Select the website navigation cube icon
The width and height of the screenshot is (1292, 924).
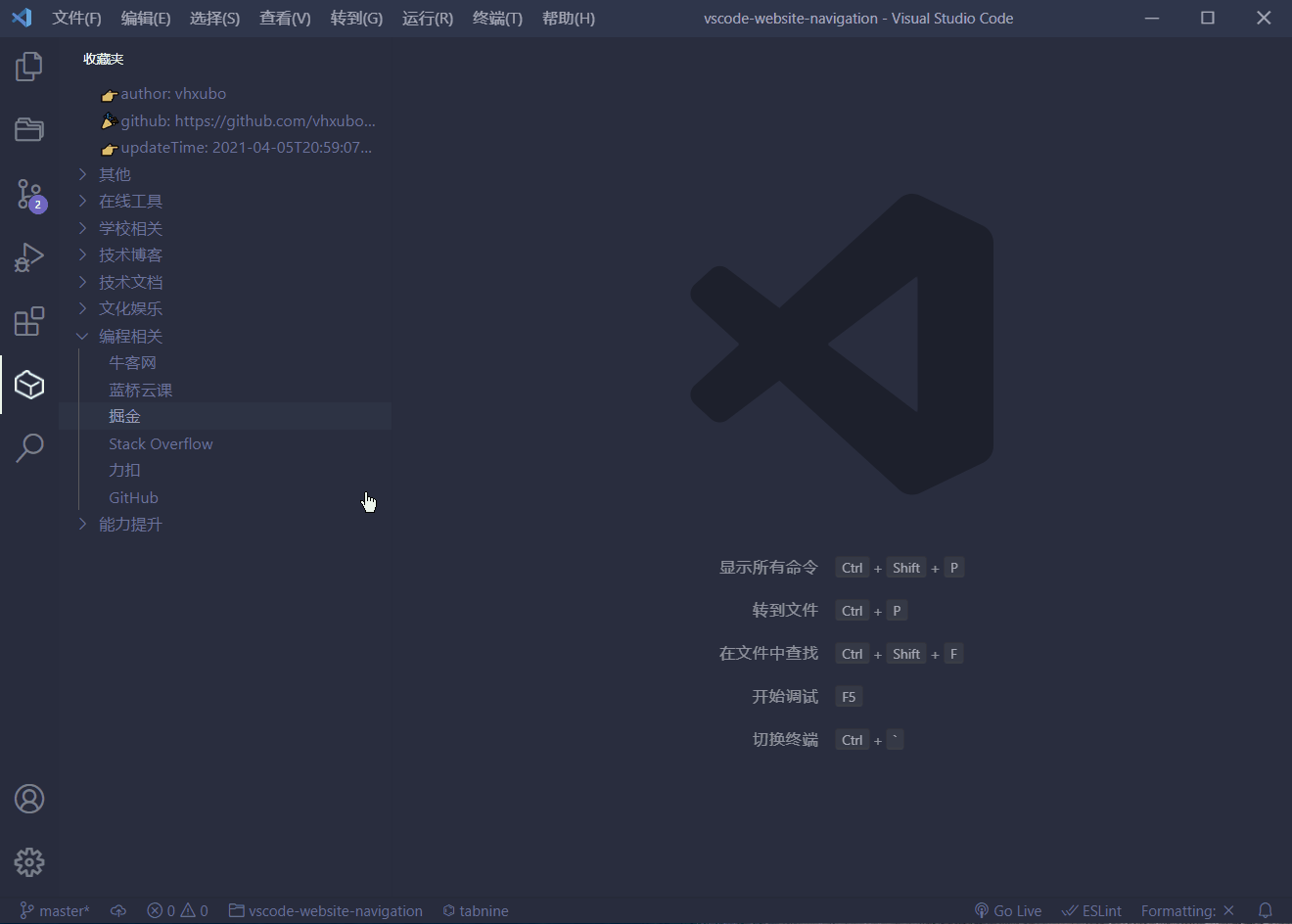29,385
